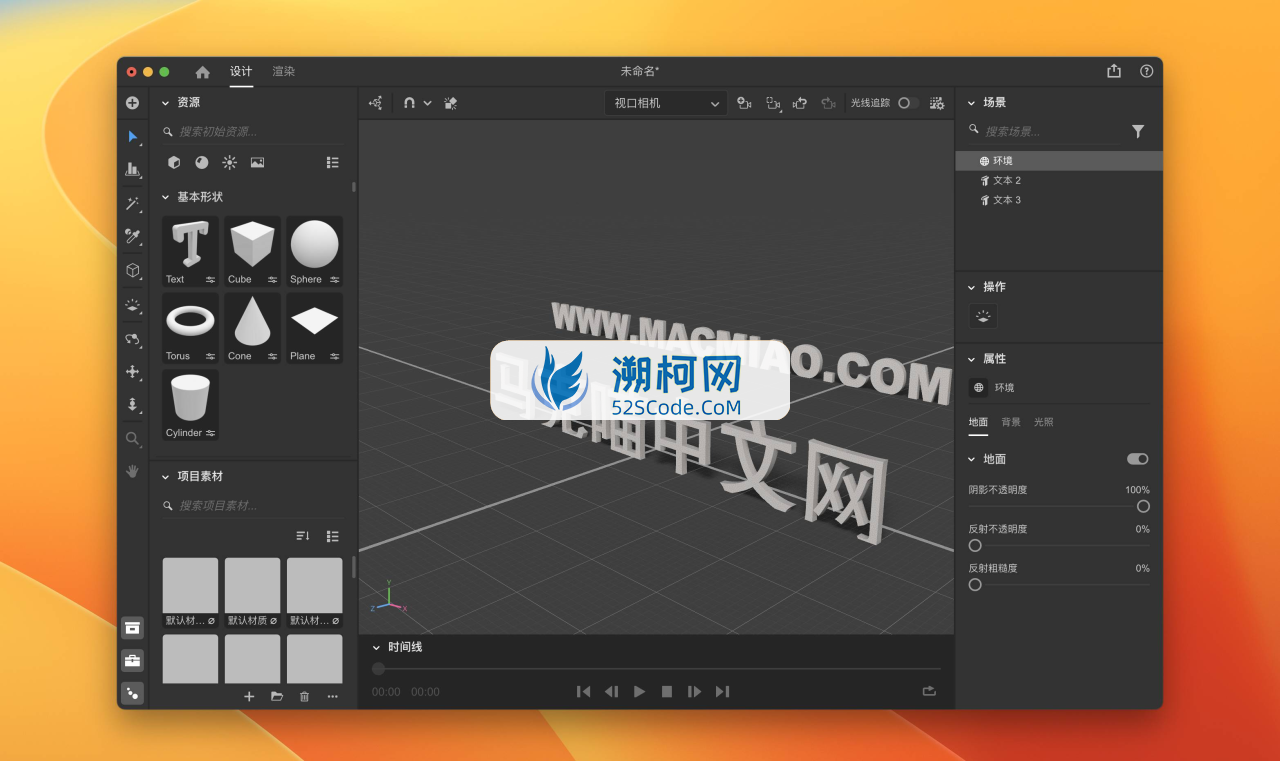Toggle the 光线追踪 ray tracing switch
The height and width of the screenshot is (761, 1280).
pyautogui.click(x=907, y=103)
